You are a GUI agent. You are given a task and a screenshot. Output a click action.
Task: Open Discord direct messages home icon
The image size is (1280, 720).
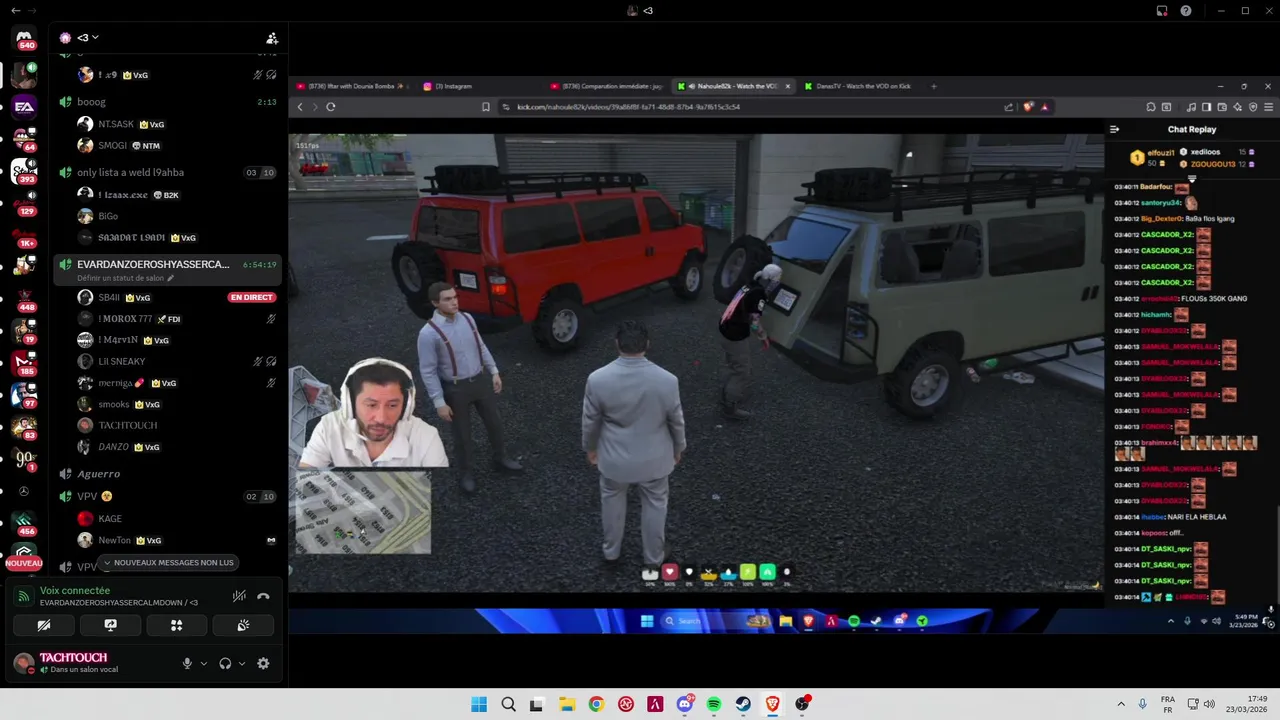[24, 38]
